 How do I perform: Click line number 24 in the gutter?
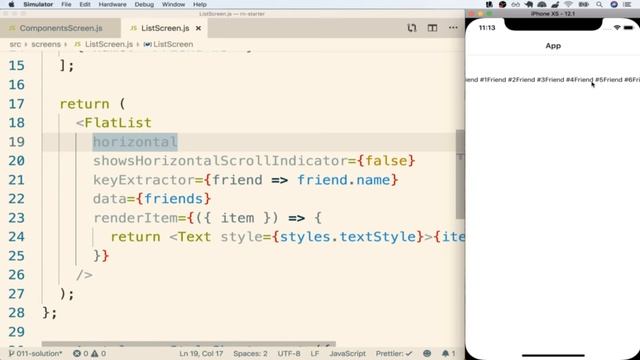pyautogui.click(x=16, y=237)
